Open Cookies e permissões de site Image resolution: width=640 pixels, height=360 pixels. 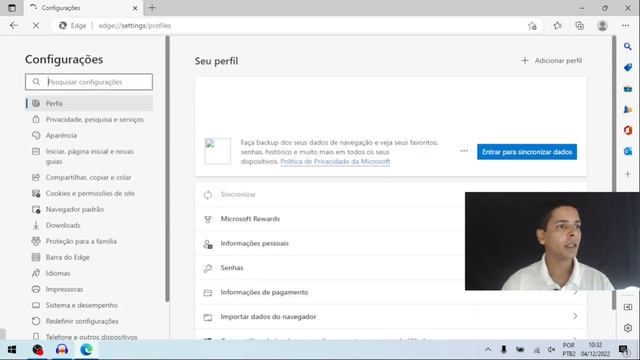(x=89, y=193)
